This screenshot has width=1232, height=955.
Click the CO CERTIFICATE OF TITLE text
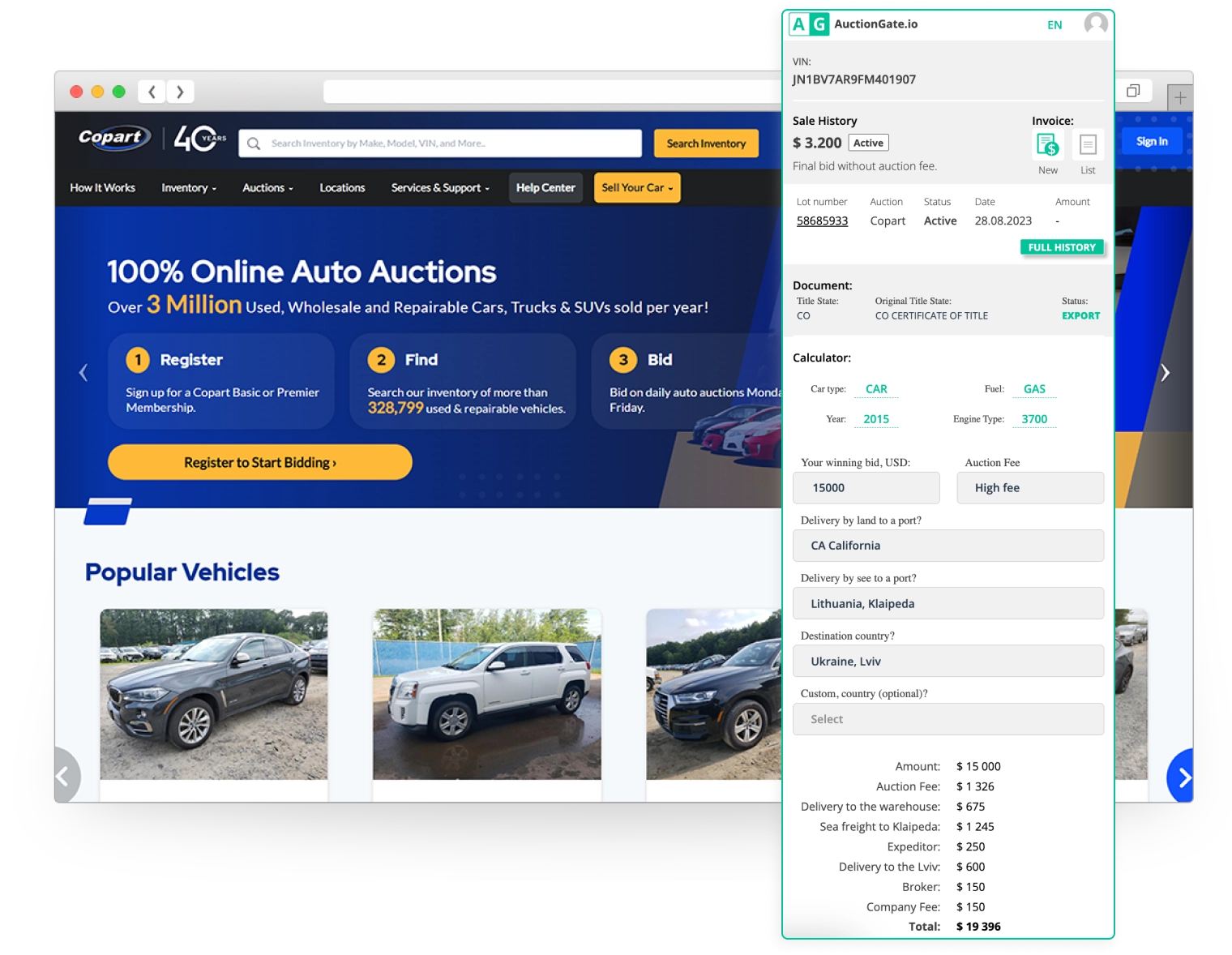click(x=931, y=316)
